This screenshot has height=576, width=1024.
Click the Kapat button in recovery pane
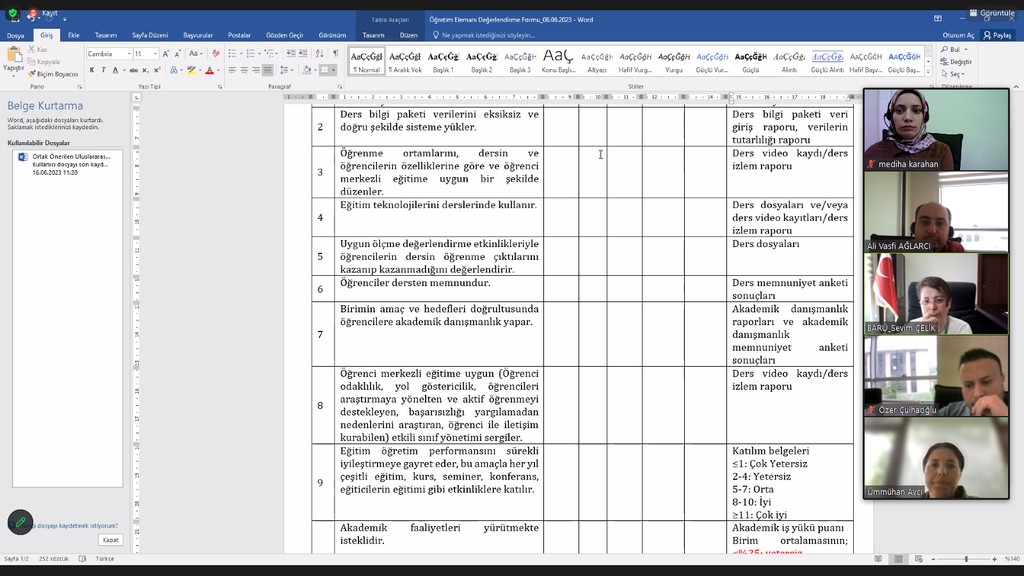(x=110, y=540)
